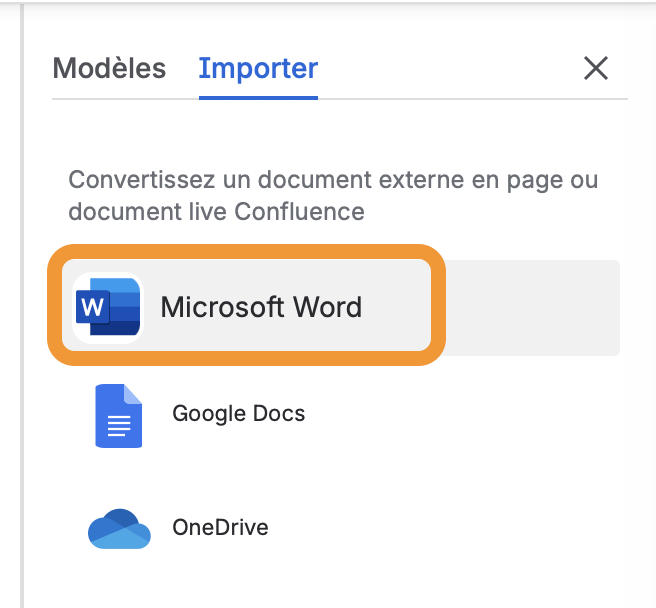Click the white lines on the Docs icon
The width and height of the screenshot is (656, 608).
tap(118, 426)
